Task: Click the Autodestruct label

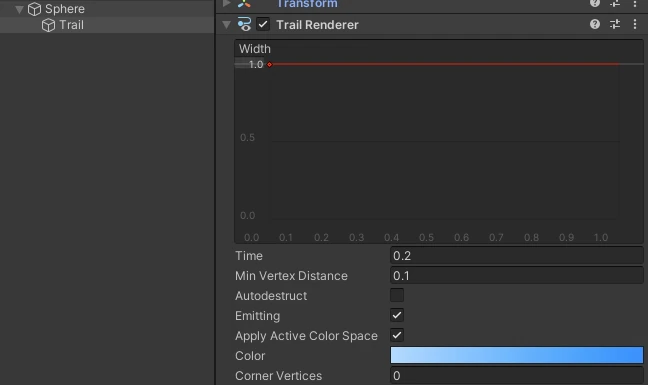Action: [x=271, y=296]
